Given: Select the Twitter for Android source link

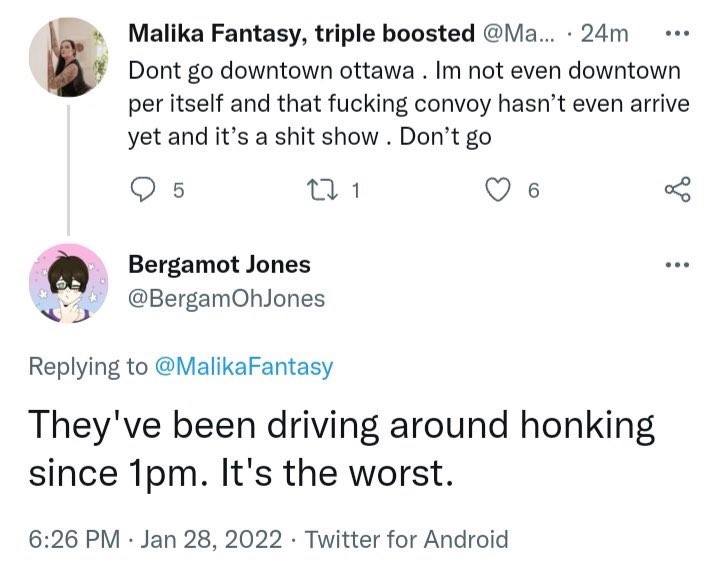Looking at the screenshot, I should pos(406,540).
